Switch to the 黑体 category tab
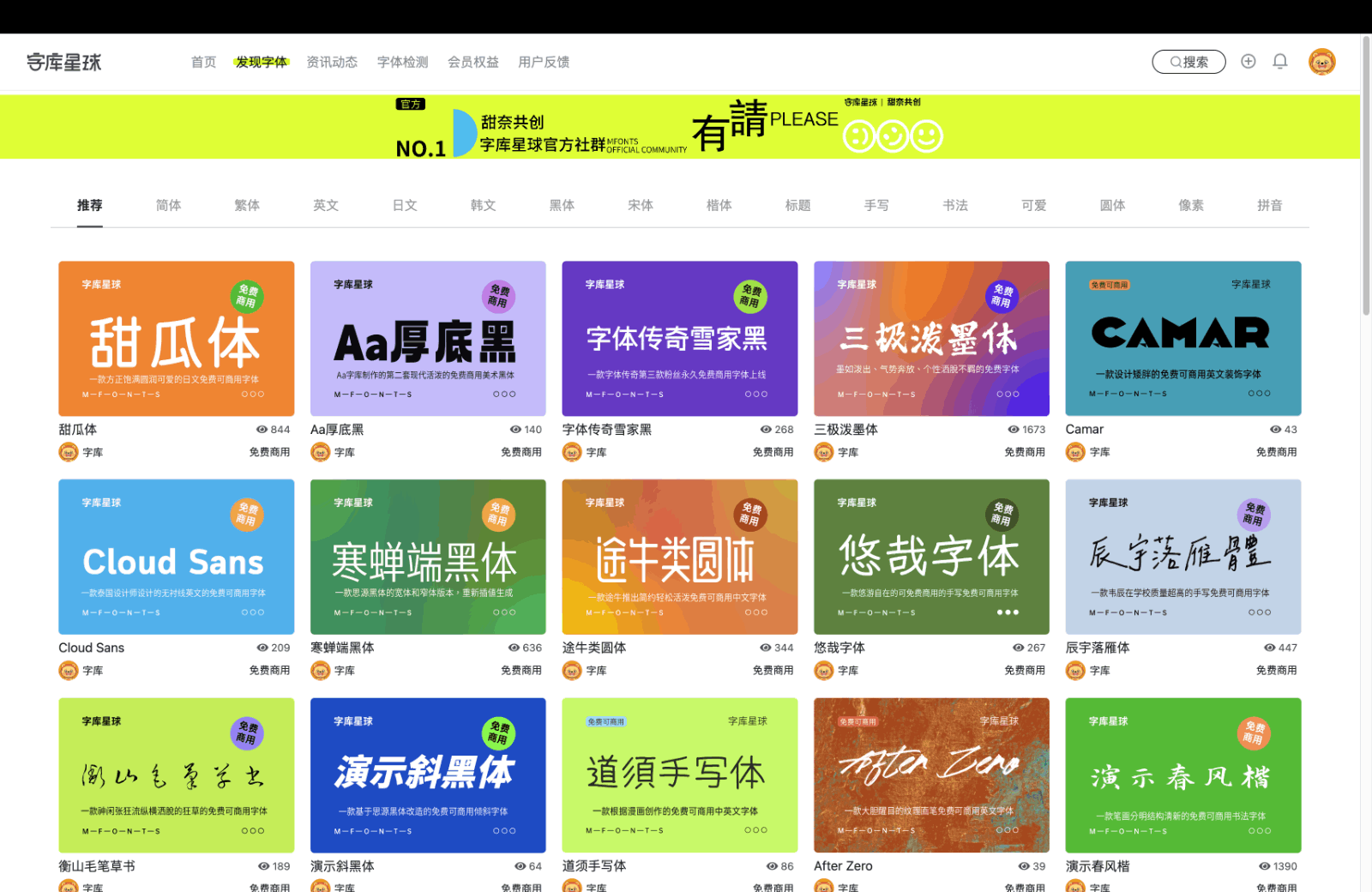Viewport: 1372px width, 892px height. (x=562, y=205)
